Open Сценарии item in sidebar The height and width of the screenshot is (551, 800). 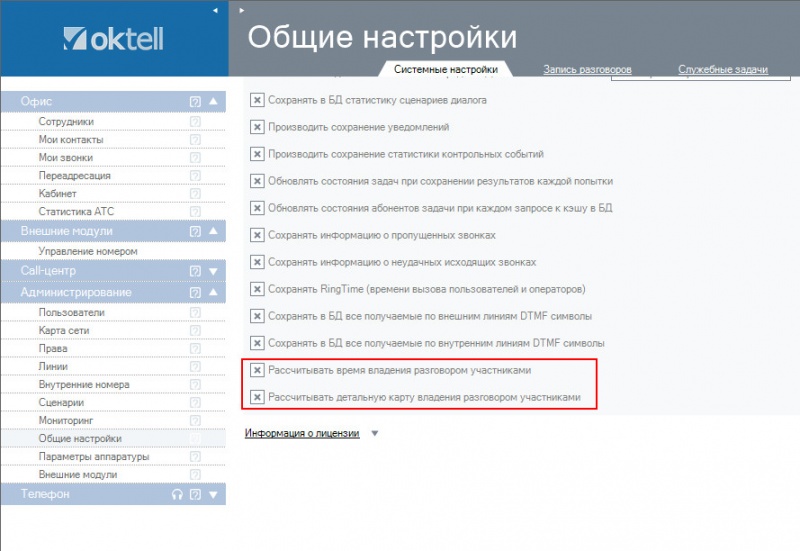point(61,403)
